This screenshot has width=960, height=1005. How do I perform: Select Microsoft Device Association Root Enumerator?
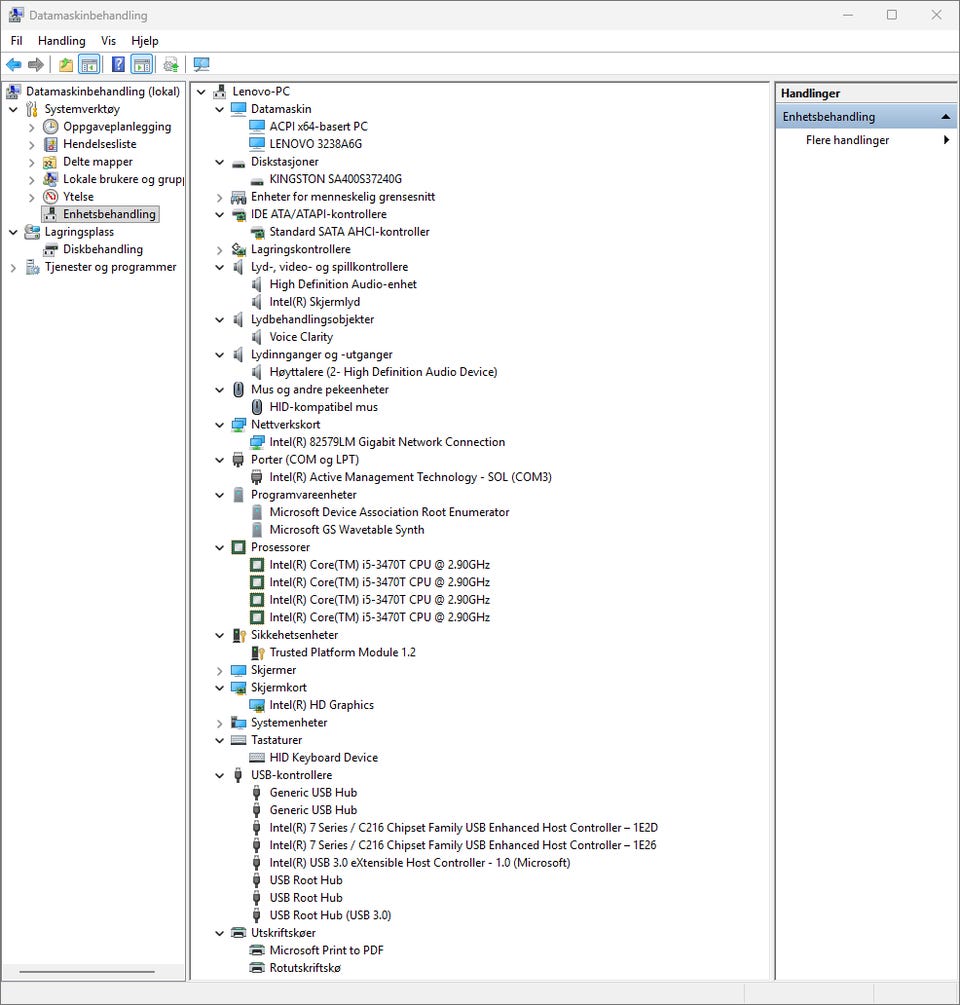(389, 512)
